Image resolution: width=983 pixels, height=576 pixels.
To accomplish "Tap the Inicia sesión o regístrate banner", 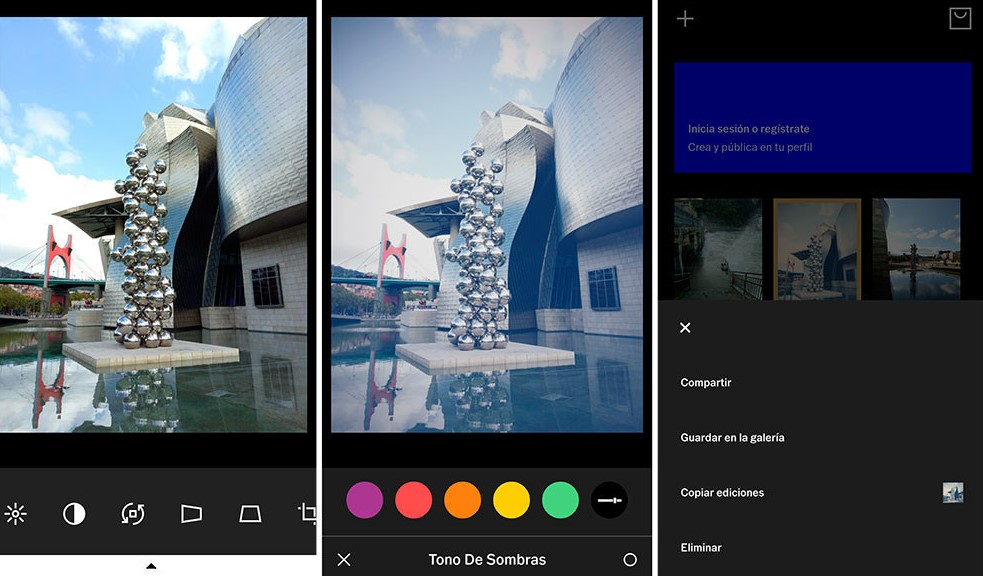I will pyautogui.click(x=822, y=118).
